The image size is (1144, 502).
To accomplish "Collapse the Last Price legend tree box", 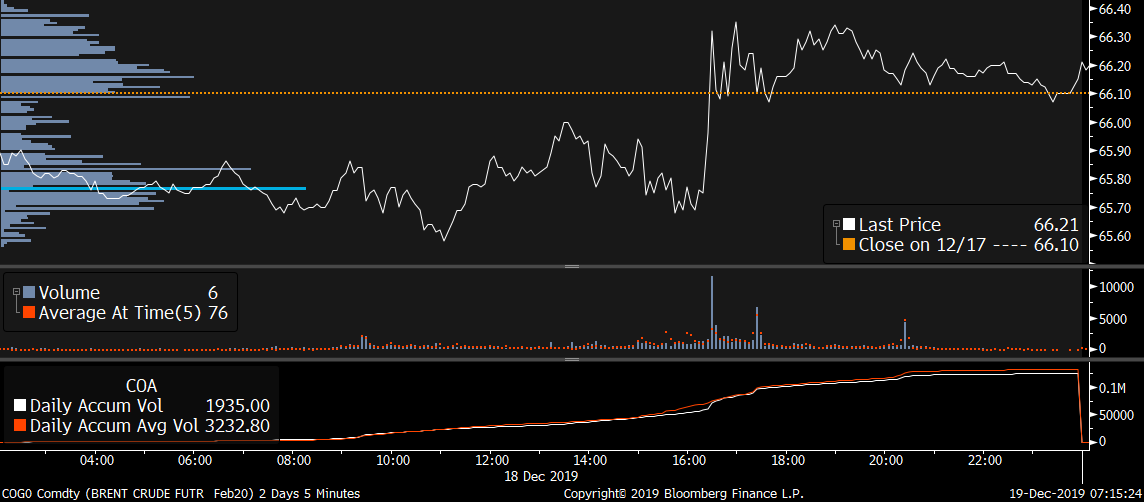I will [836, 223].
